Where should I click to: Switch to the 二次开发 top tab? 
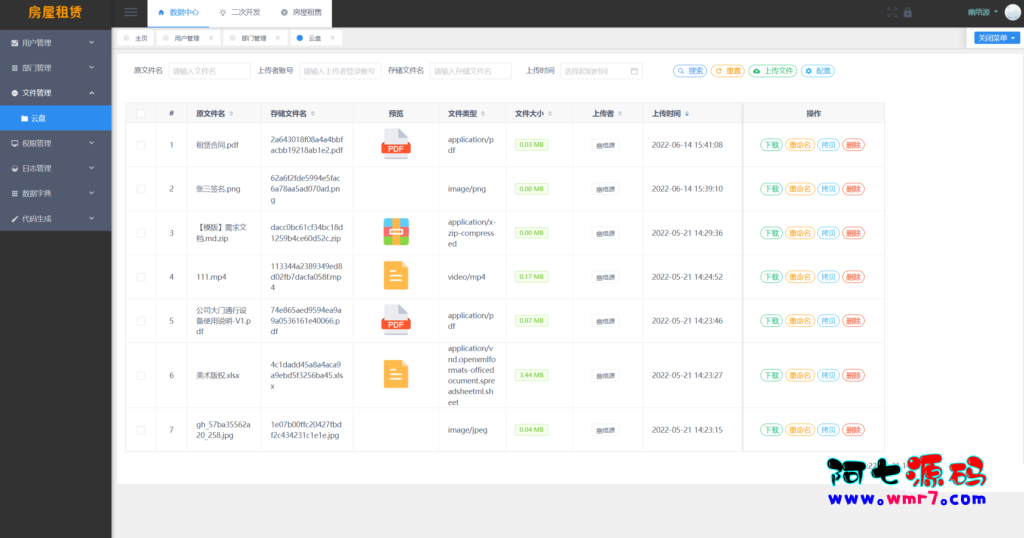click(x=240, y=12)
